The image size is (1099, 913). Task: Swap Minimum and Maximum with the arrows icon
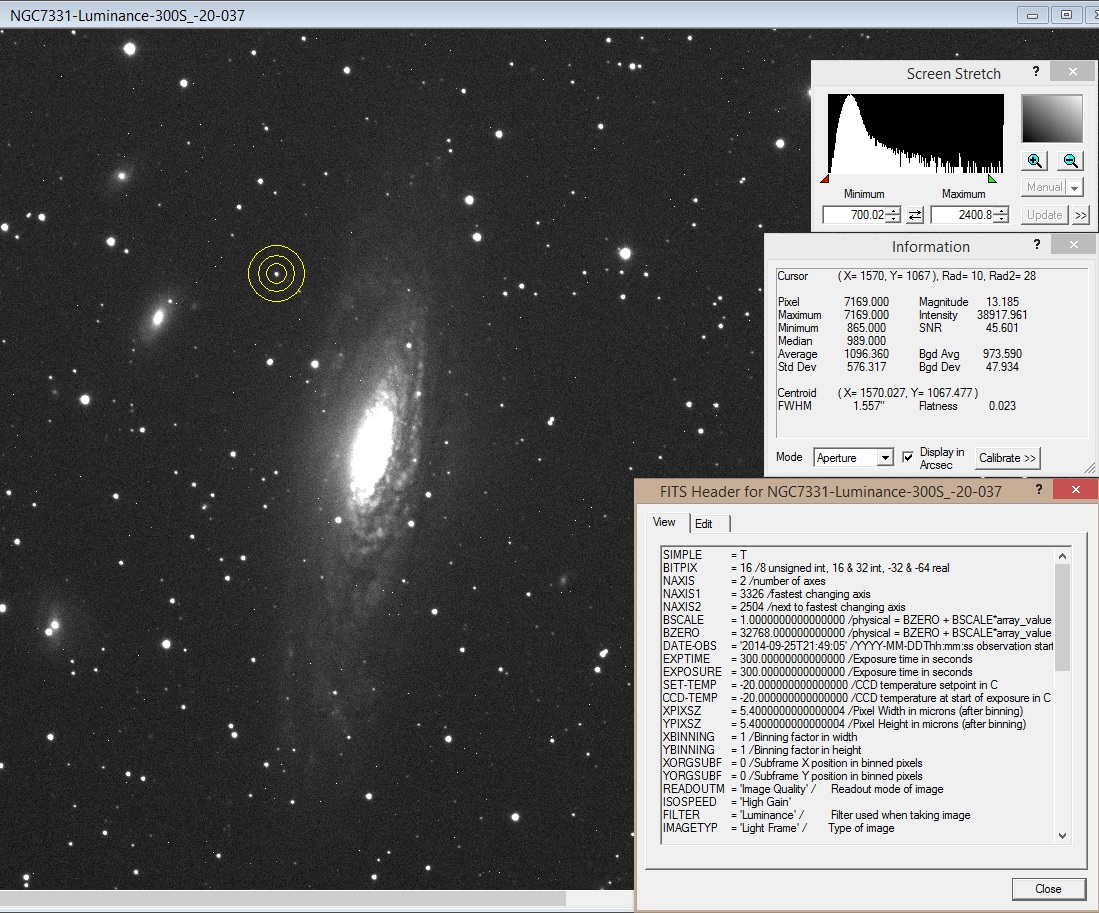click(914, 214)
